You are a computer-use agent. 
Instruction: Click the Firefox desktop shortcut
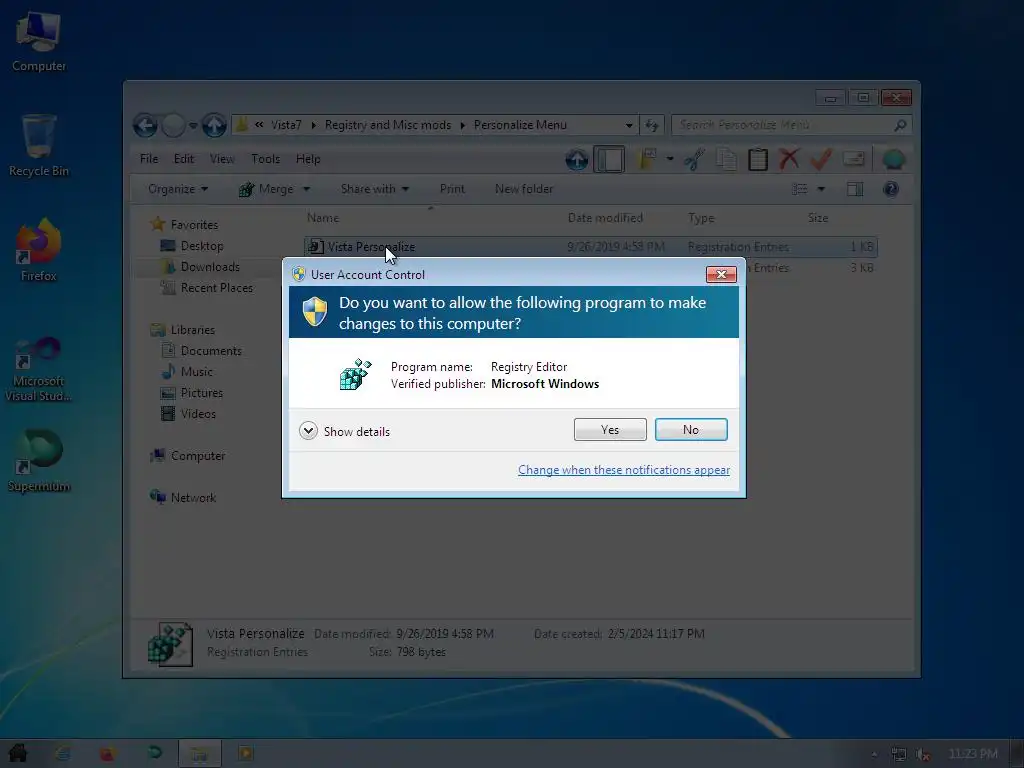[39, 251]
